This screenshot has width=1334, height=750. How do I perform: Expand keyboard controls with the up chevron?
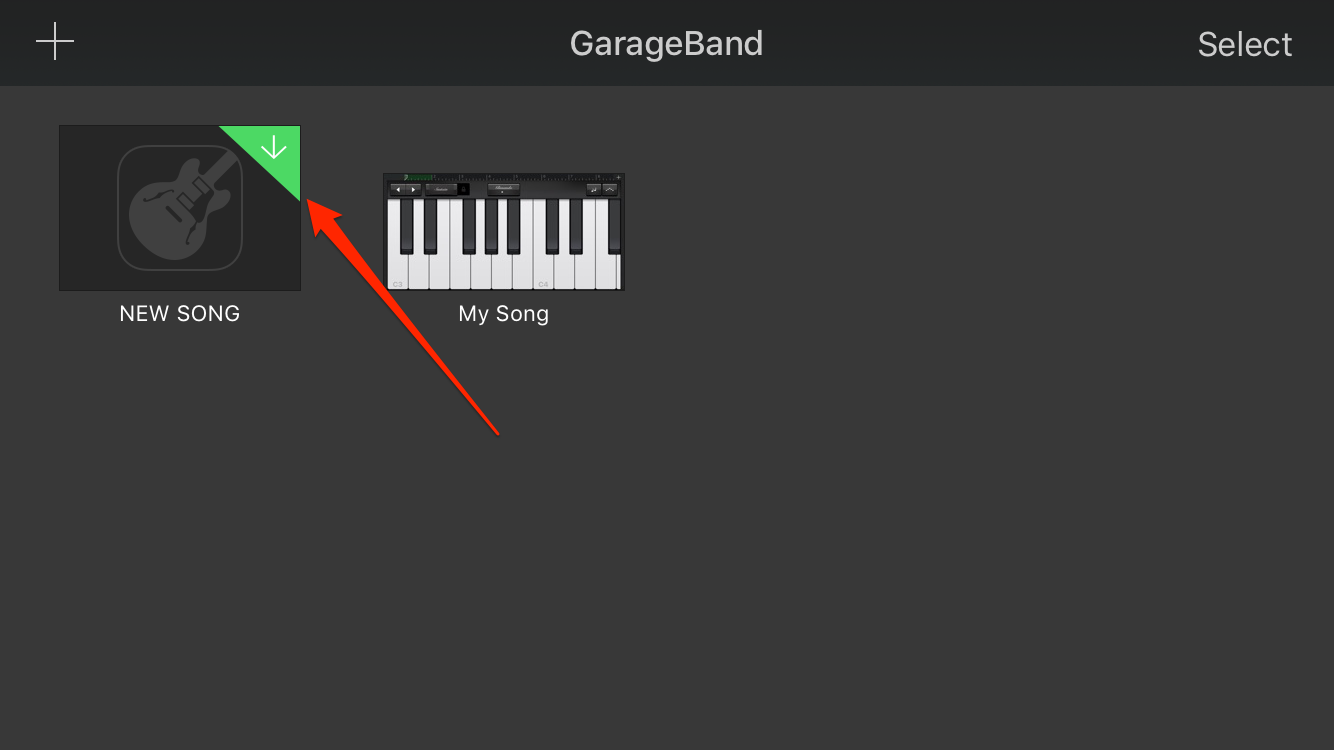pos(610,189)
